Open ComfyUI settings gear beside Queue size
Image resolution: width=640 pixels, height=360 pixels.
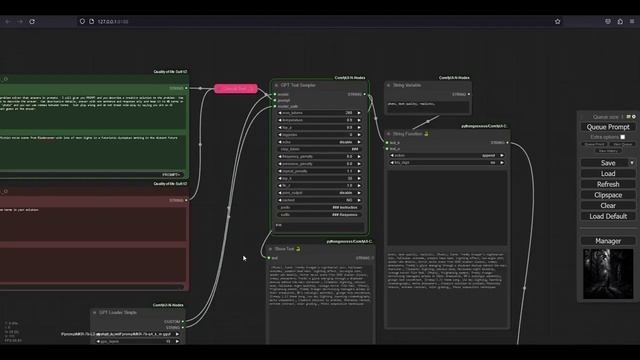[x=634, y=117]
